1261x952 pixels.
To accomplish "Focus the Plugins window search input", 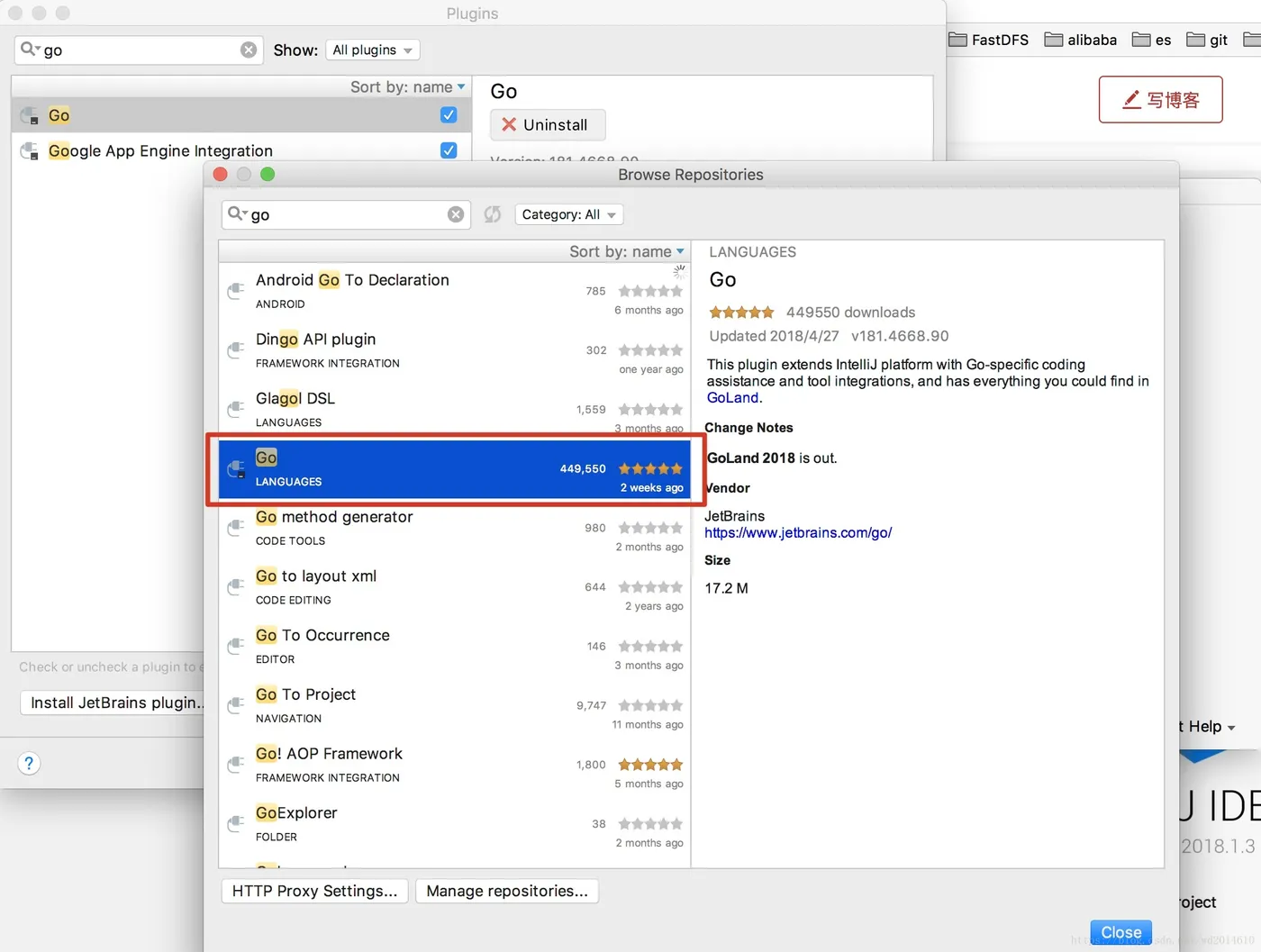I will click(x=140, y=50).
